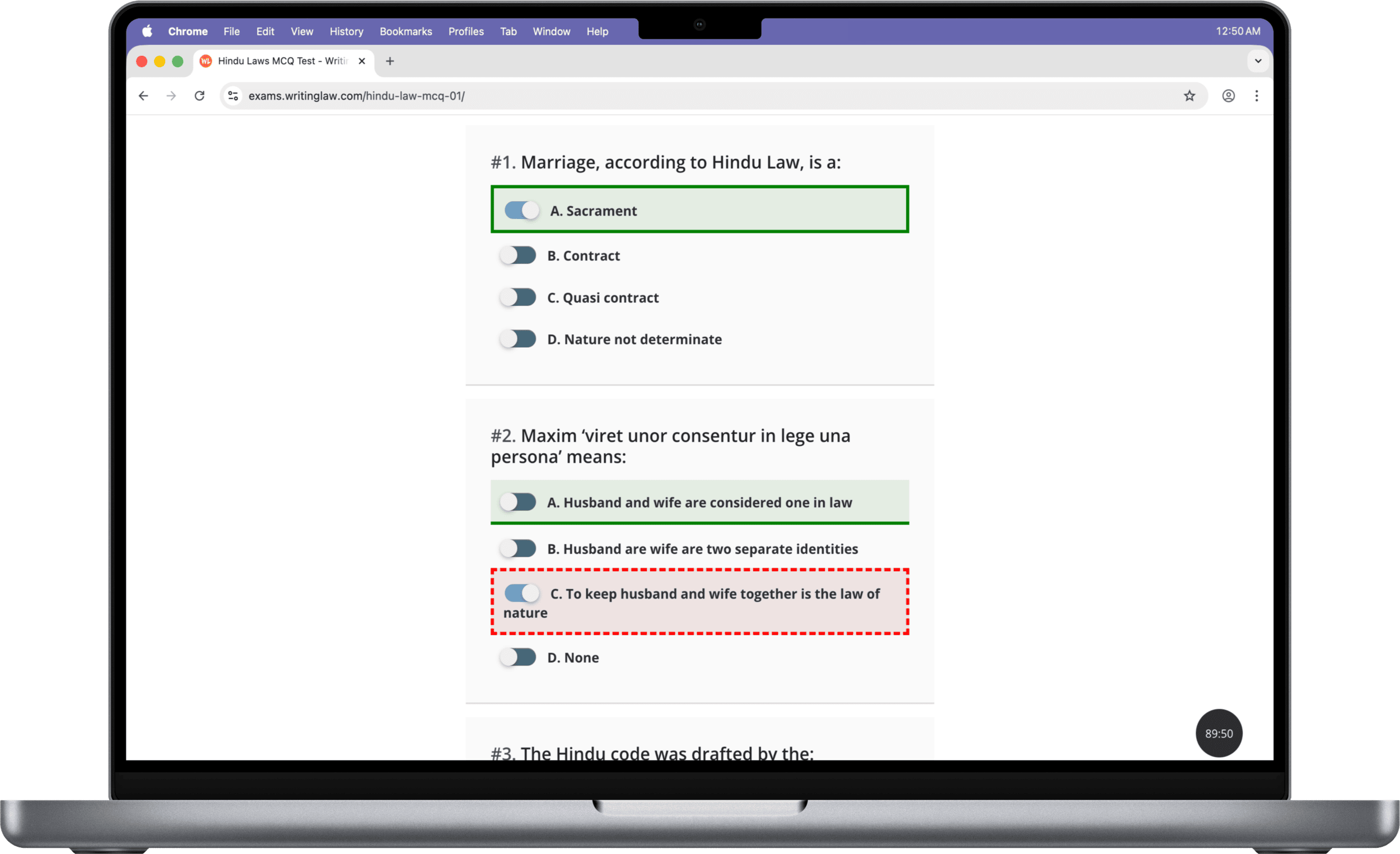Click the forward navigation arrow
The height and width of the screenshot is (854, 1400).
click(x=171, y=96)
